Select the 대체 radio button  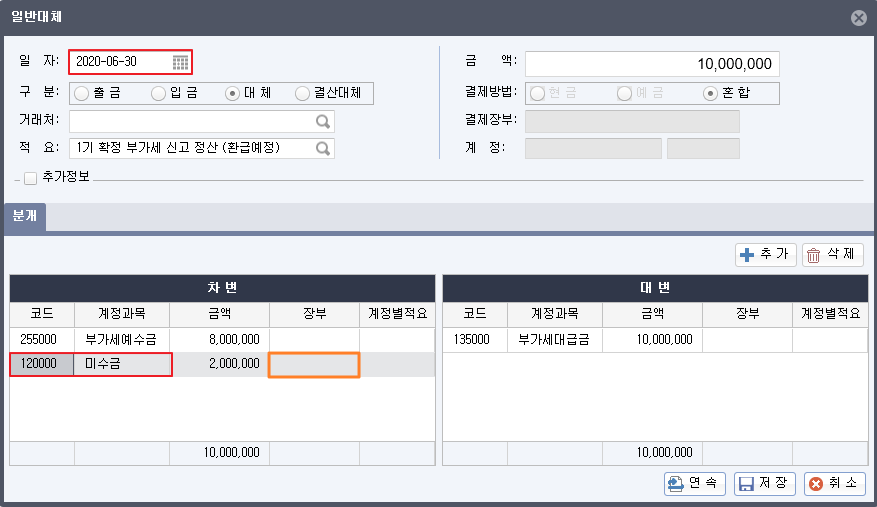pos(232,93)
